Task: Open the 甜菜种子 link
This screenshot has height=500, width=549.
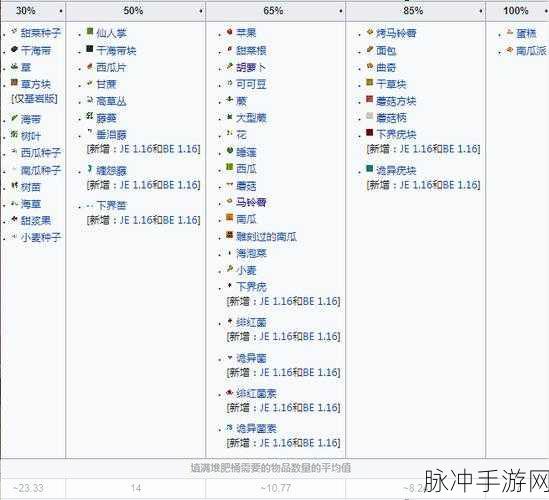Action: 41,33
